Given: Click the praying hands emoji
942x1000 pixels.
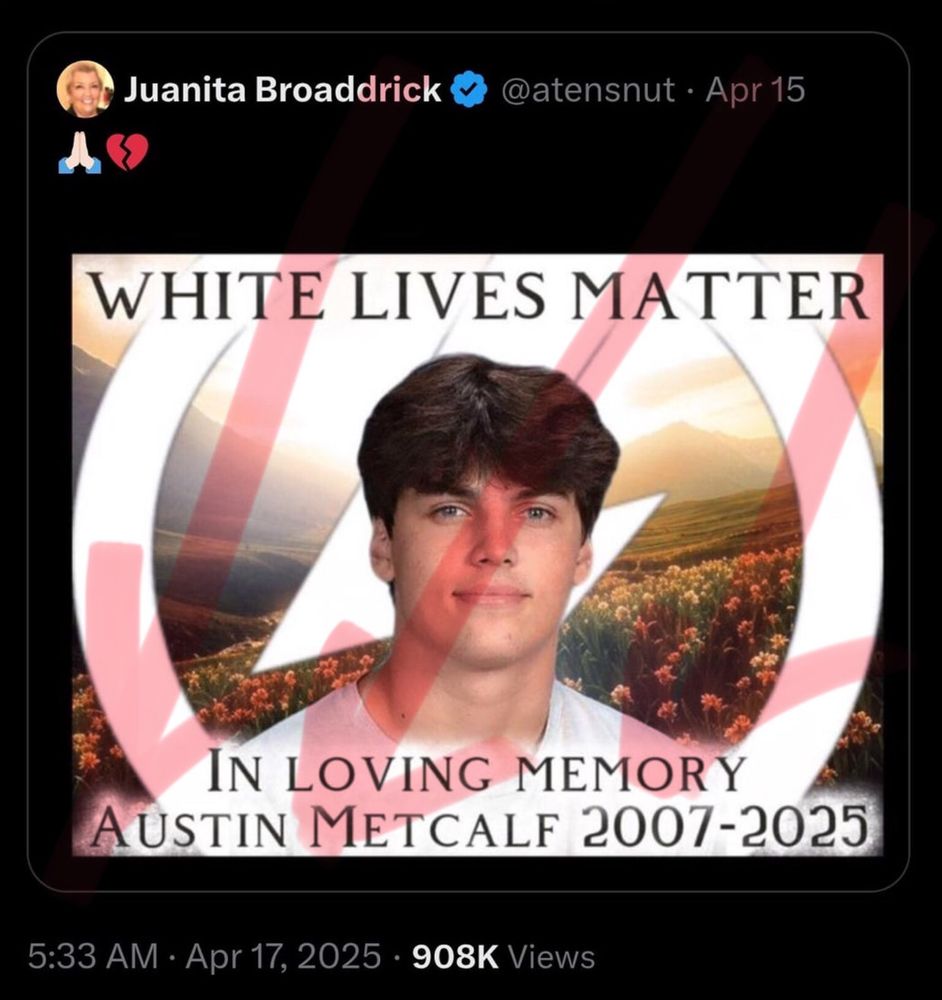Looking at the screenshot, I should (79, 152).
